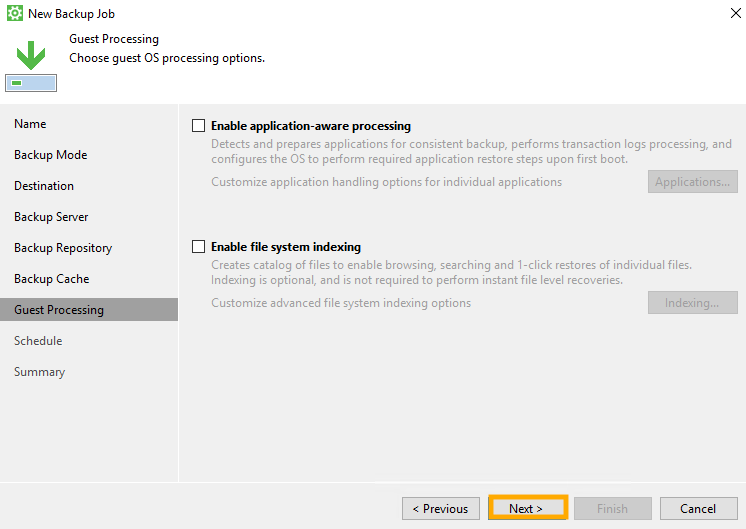This screenshot has width=746, height=529.
Task: Switch to the Backup Mode step
Action: [x=50, y=155]
